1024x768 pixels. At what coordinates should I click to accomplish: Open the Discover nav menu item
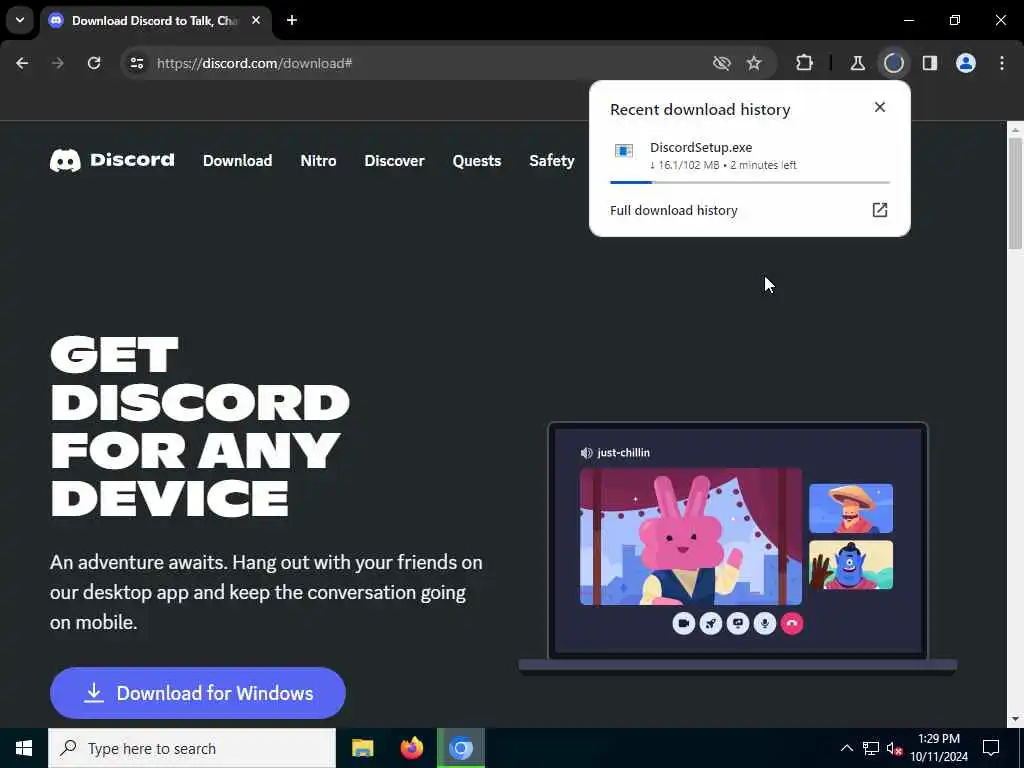pyautogui.click(x=394, y=161)
